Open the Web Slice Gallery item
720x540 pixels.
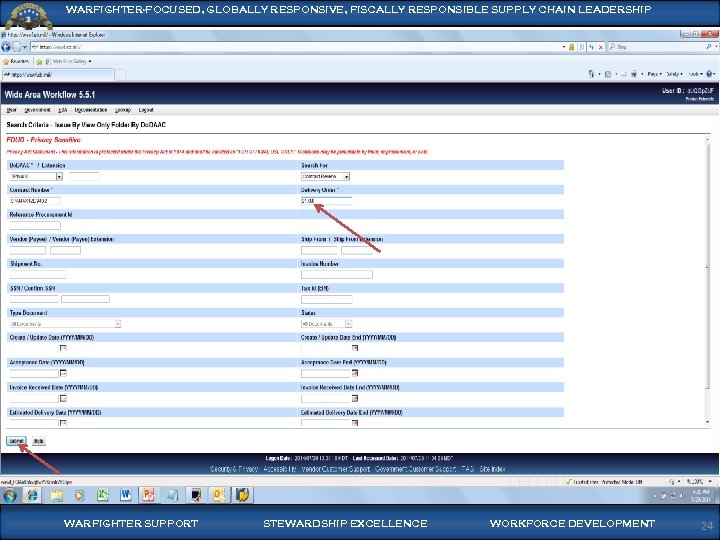pos(68,61)
